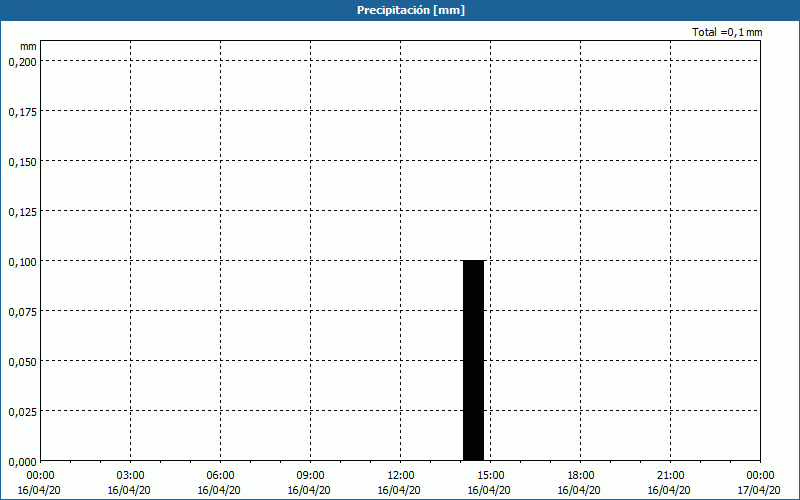This screenshot has height=500, width=800.
Task: Click the mm unit label above the y-axis
Action: pyautogui.click(x=29, y=46)
